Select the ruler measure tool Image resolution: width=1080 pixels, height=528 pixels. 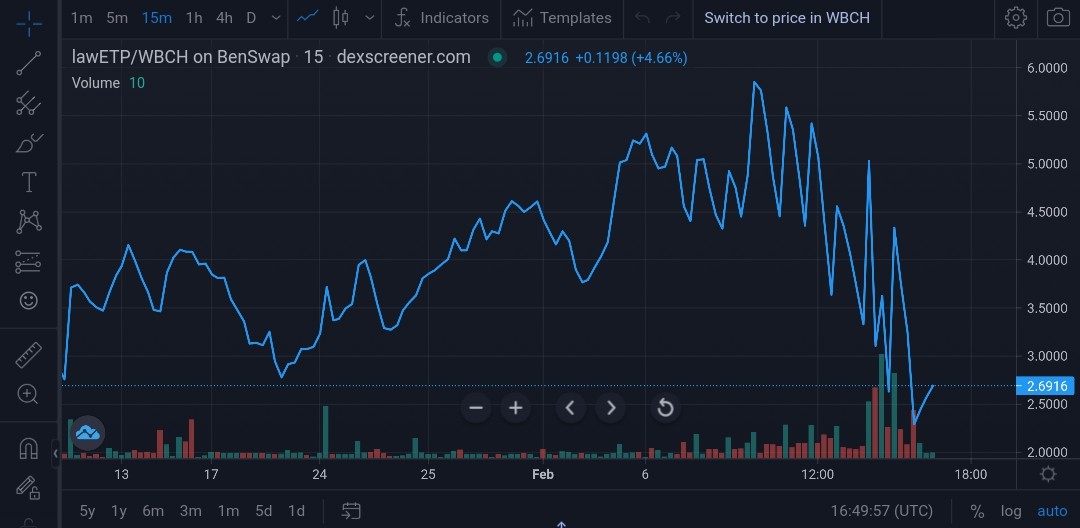(x=28, y=355)
